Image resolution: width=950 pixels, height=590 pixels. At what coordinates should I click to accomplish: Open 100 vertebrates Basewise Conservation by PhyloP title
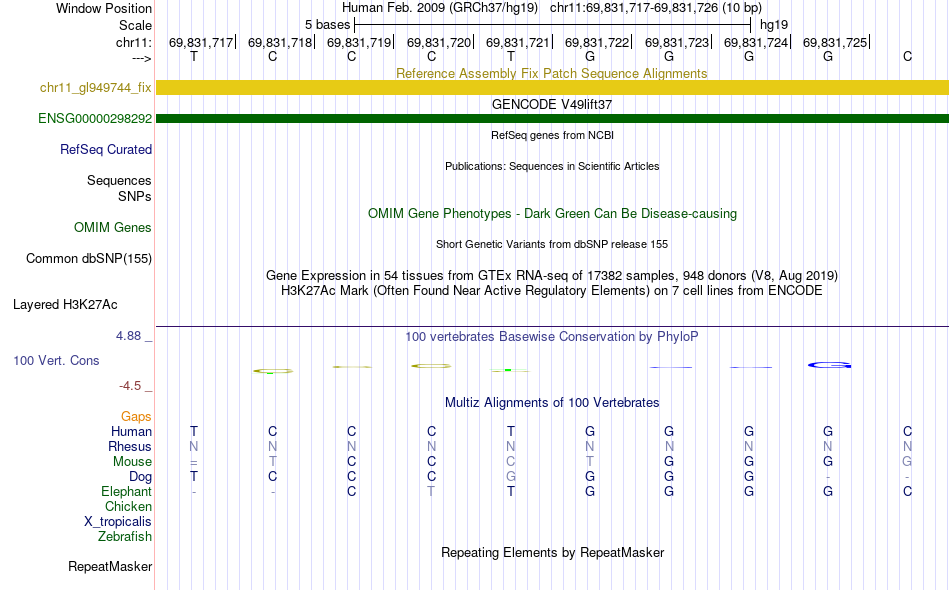click(x=552, y=337)
